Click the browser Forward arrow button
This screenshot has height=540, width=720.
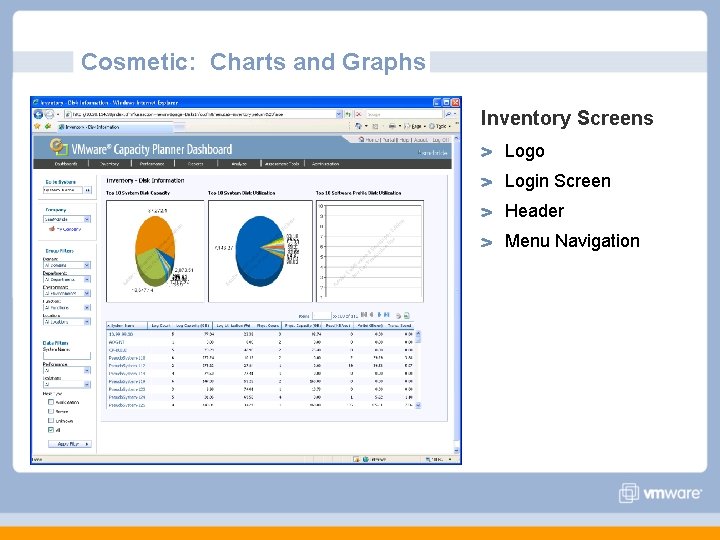pyautogui.click(x=50, y=114)
